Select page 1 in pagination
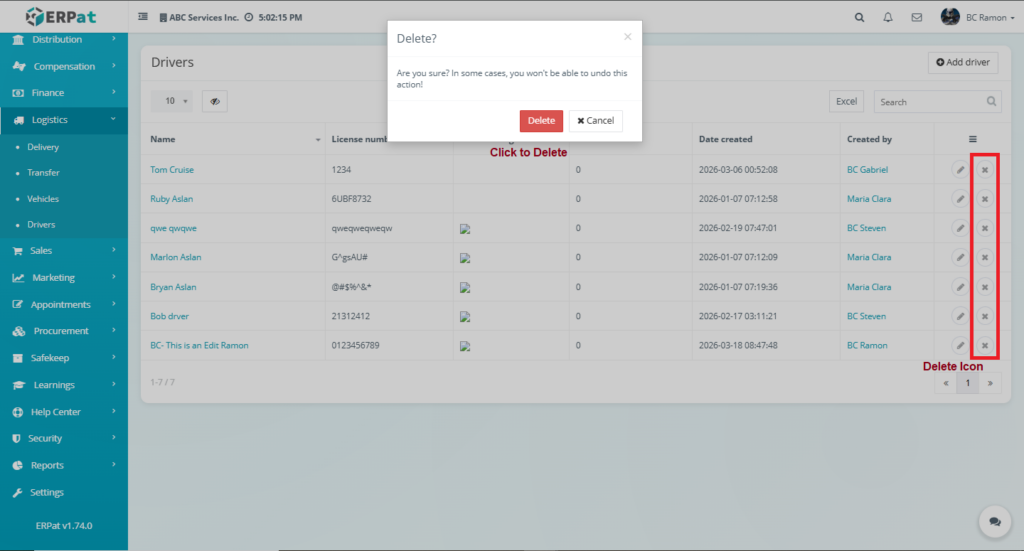 click(968, 383)
